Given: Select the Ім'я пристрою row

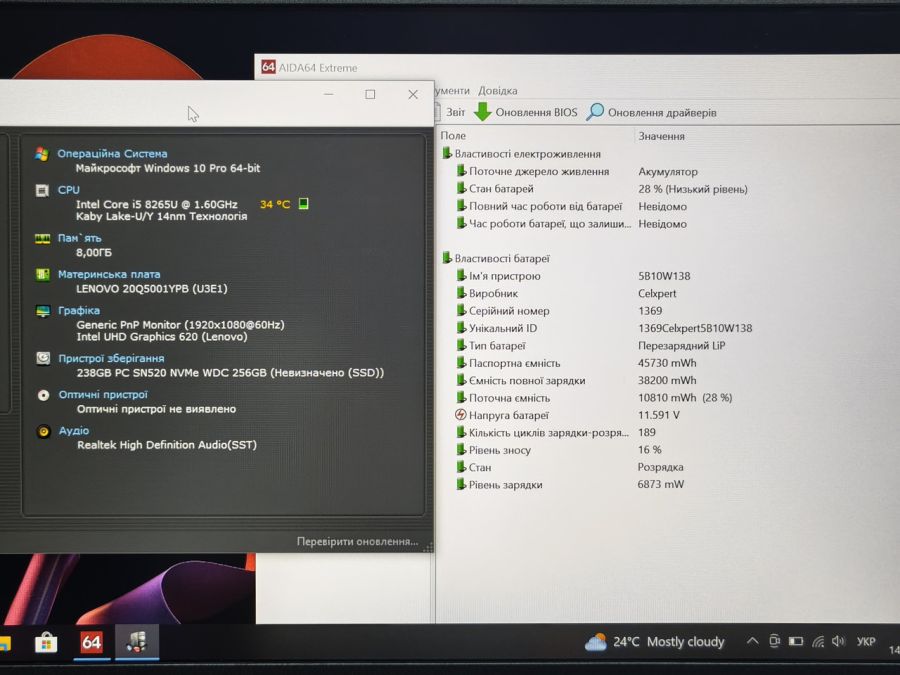Looking at the screenshot, I should tap(573, 276).
